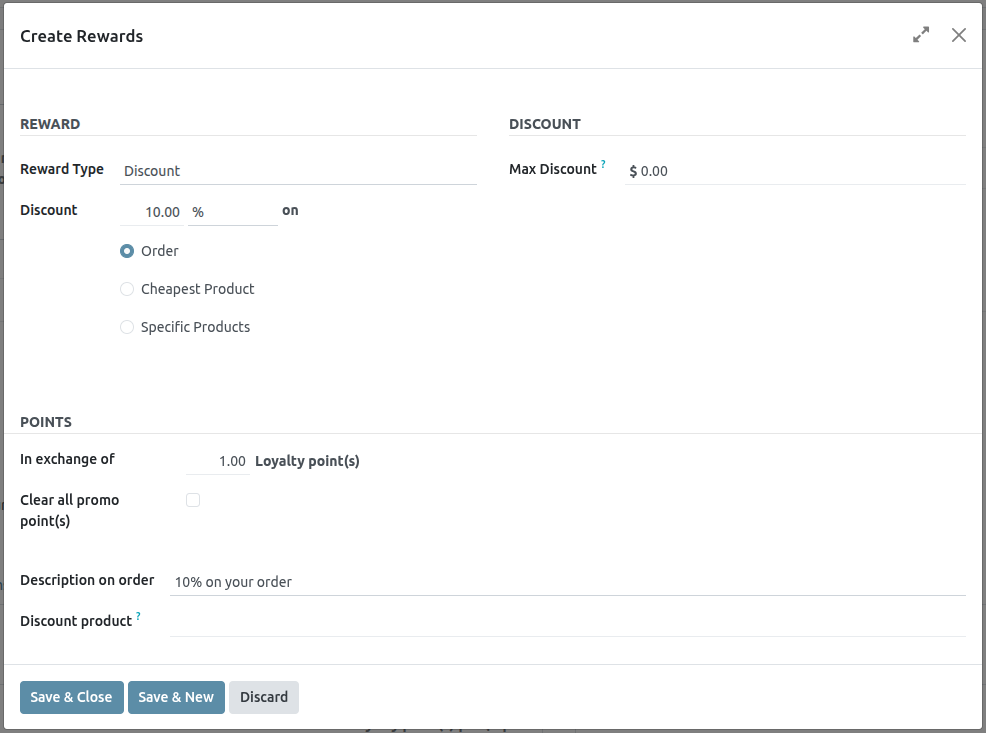Viewport: 986px width, 733px height.
Task: Click the Description on order text field
Action: (x=566, y=581)
